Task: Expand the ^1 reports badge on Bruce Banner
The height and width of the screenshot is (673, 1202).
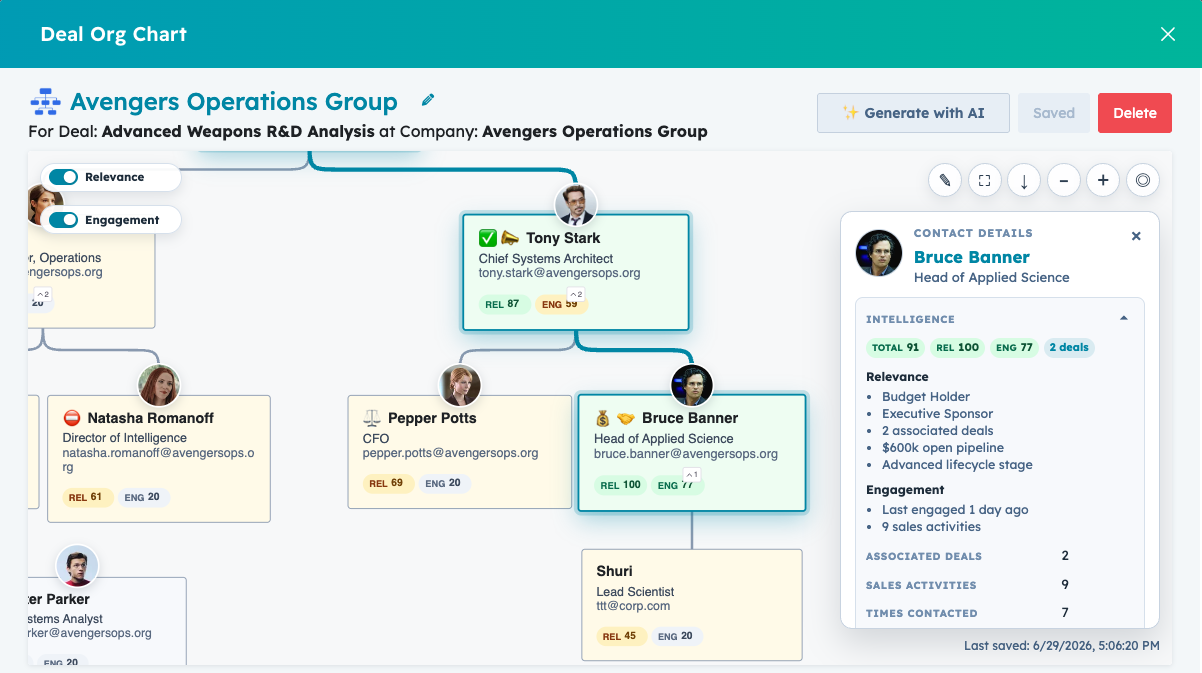Action: click(691, 475)
